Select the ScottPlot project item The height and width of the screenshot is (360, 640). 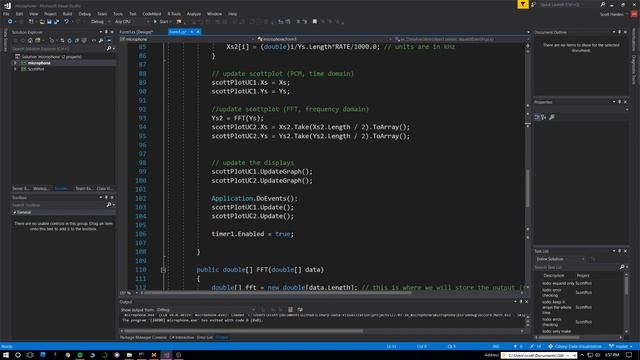coord(36,69)
